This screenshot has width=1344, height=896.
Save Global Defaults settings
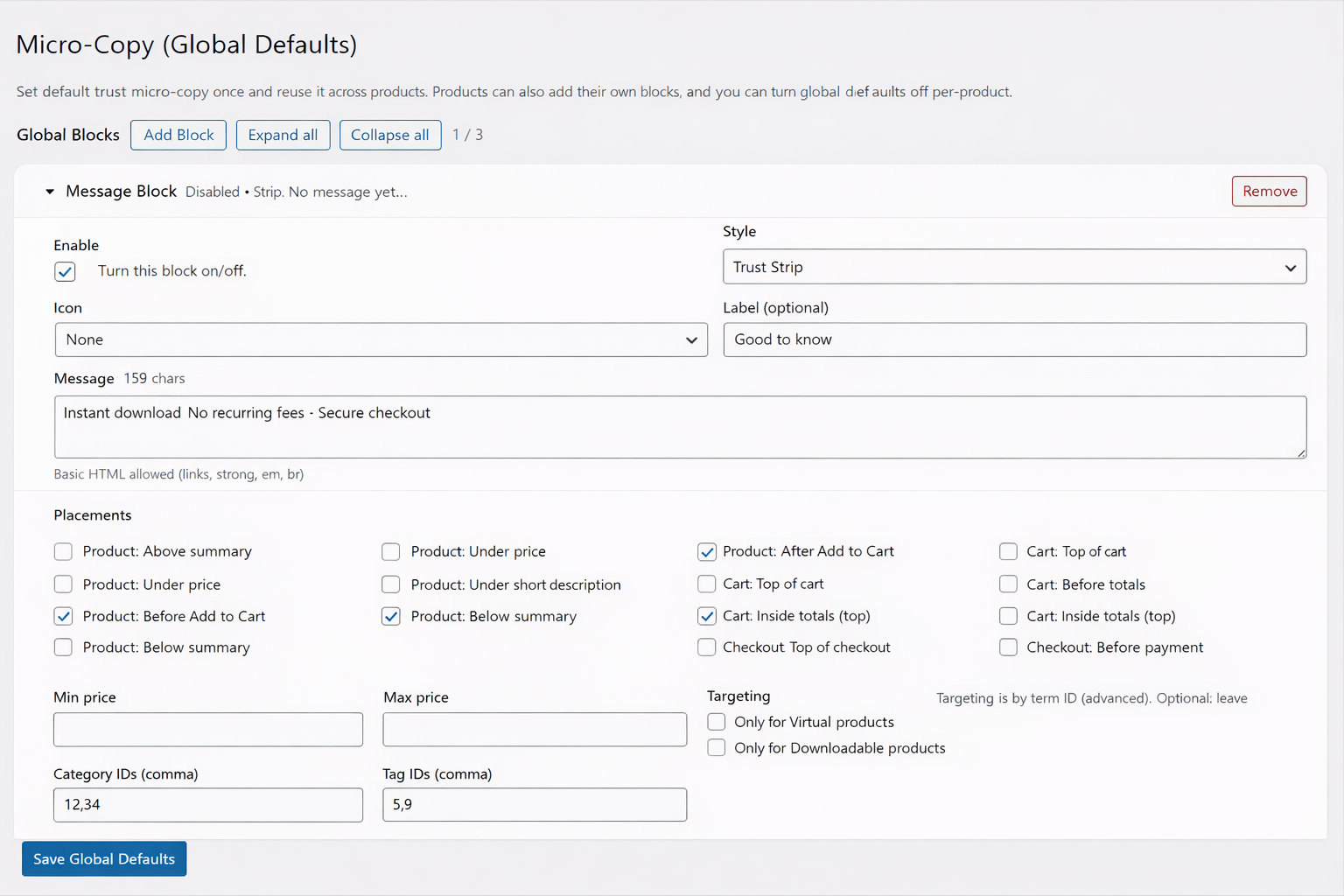tap(104, 859)
